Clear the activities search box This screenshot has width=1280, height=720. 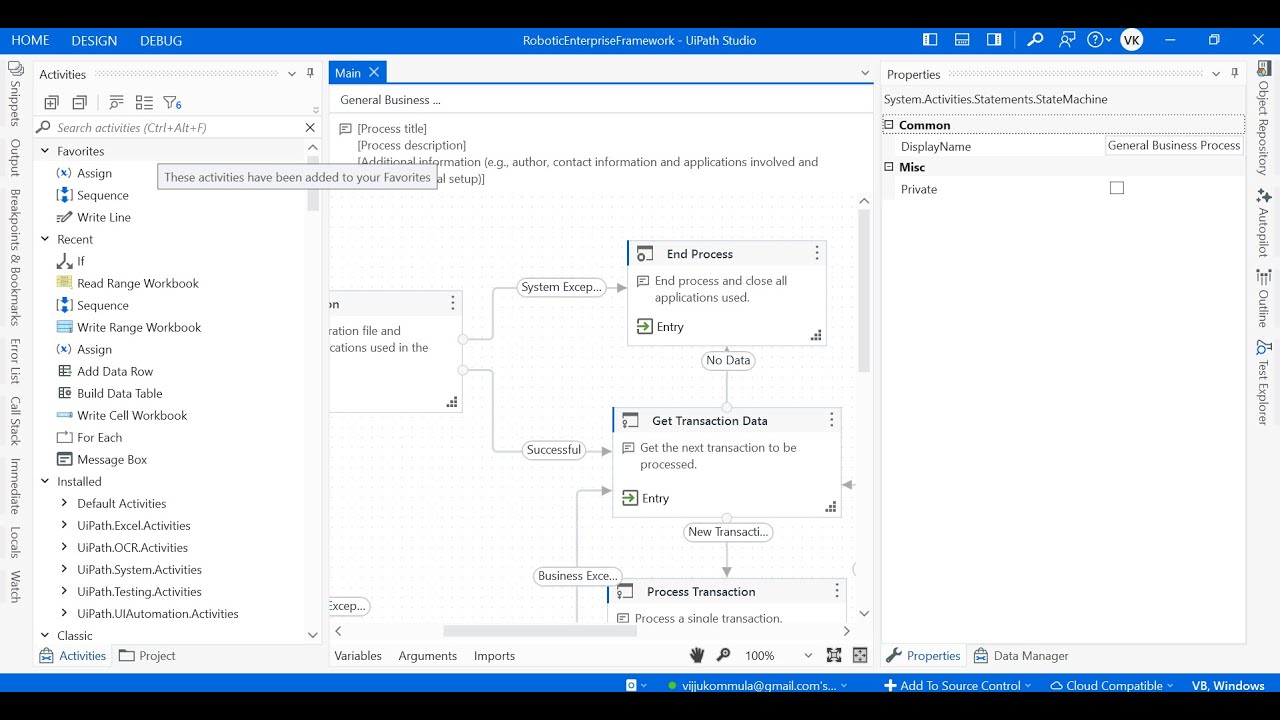click(310, 128)
